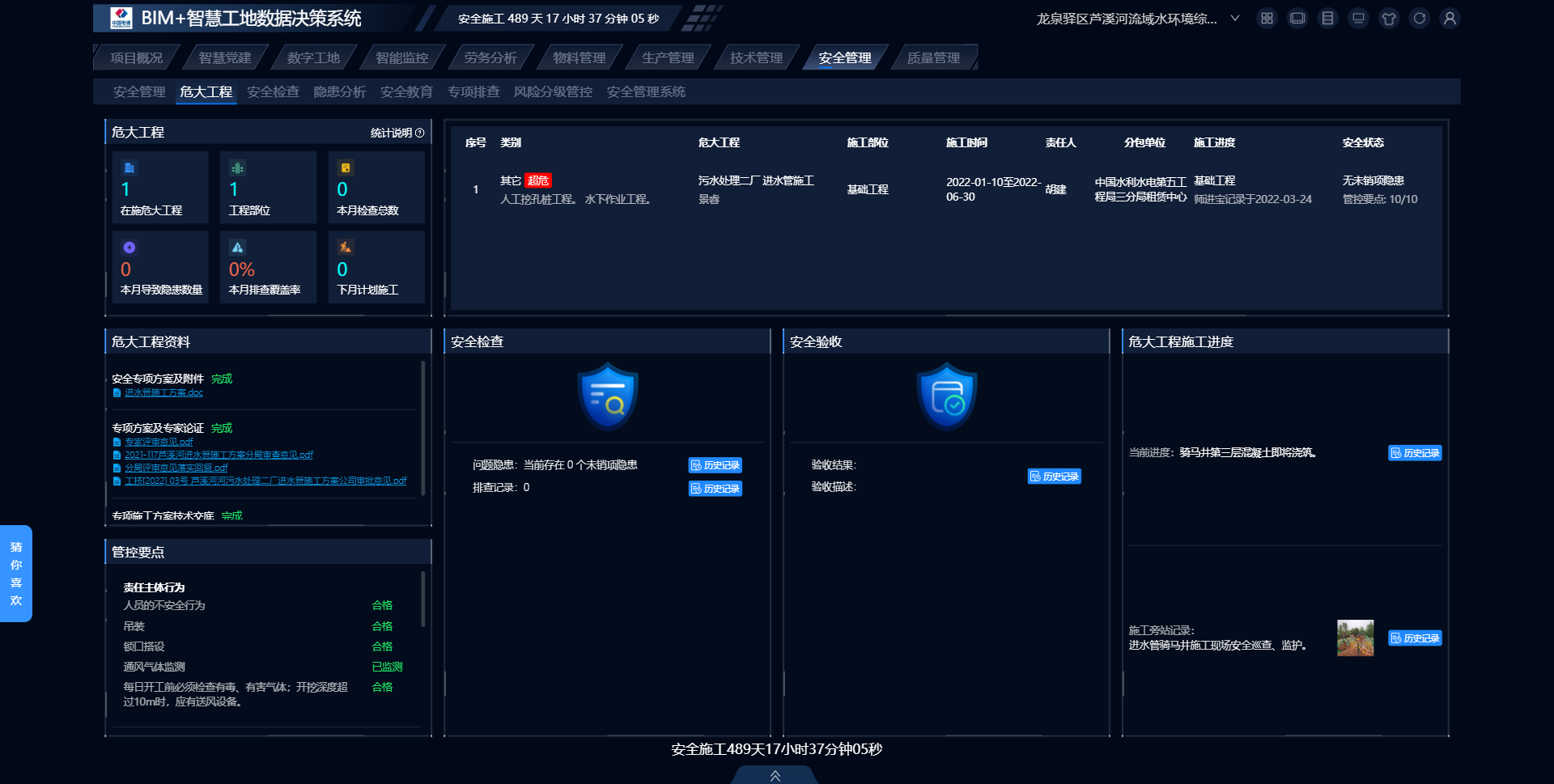Click 历史记录 button beside 问题隐患
This screenshot has height=784, width=1554.
715,465
